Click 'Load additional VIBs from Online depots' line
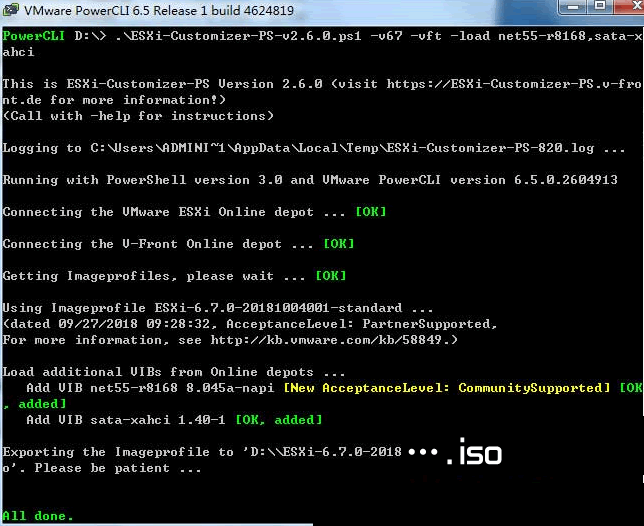Screen dimensions: 644x526 click(x=174, y=372)
